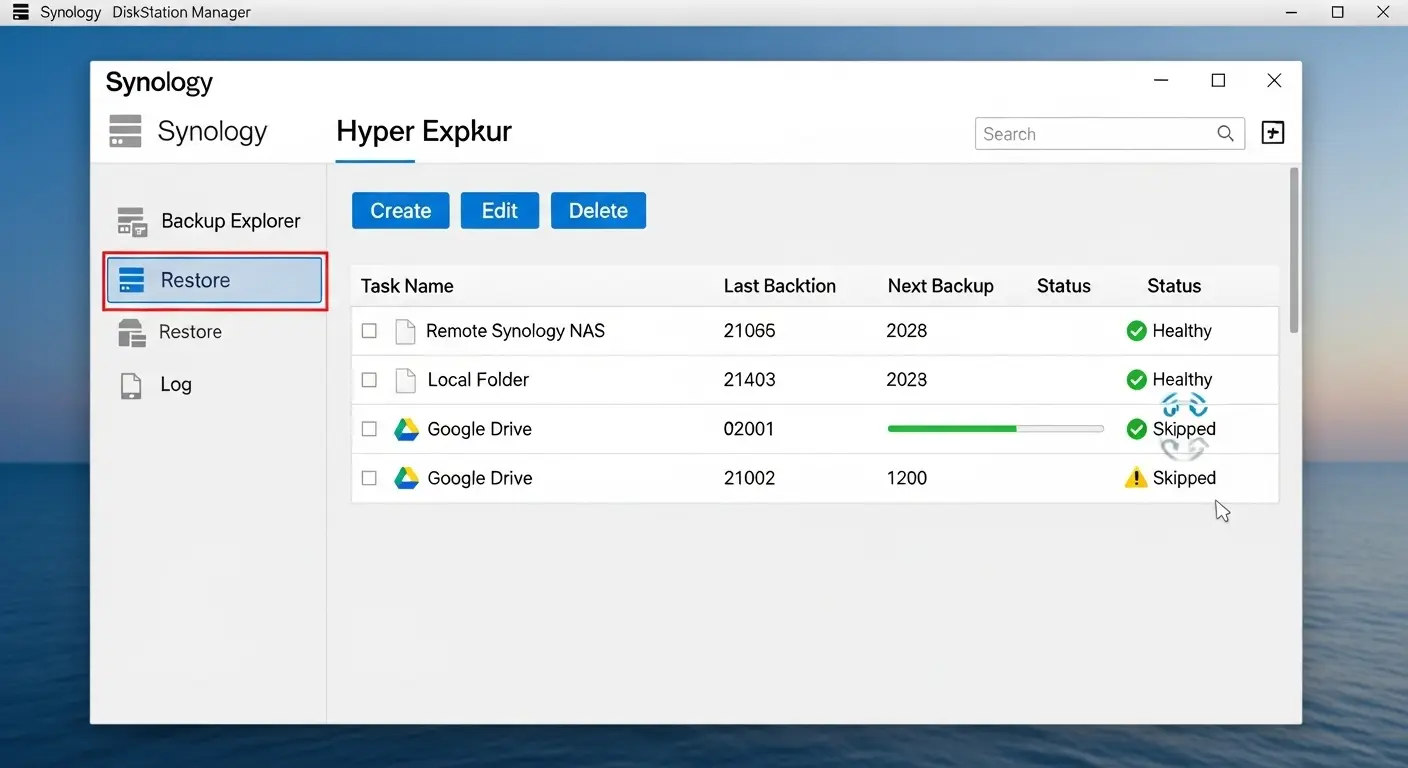Click the green check icon in the 02001 row
This screenshot has width=1408, height=768.
pos(1136,429)
